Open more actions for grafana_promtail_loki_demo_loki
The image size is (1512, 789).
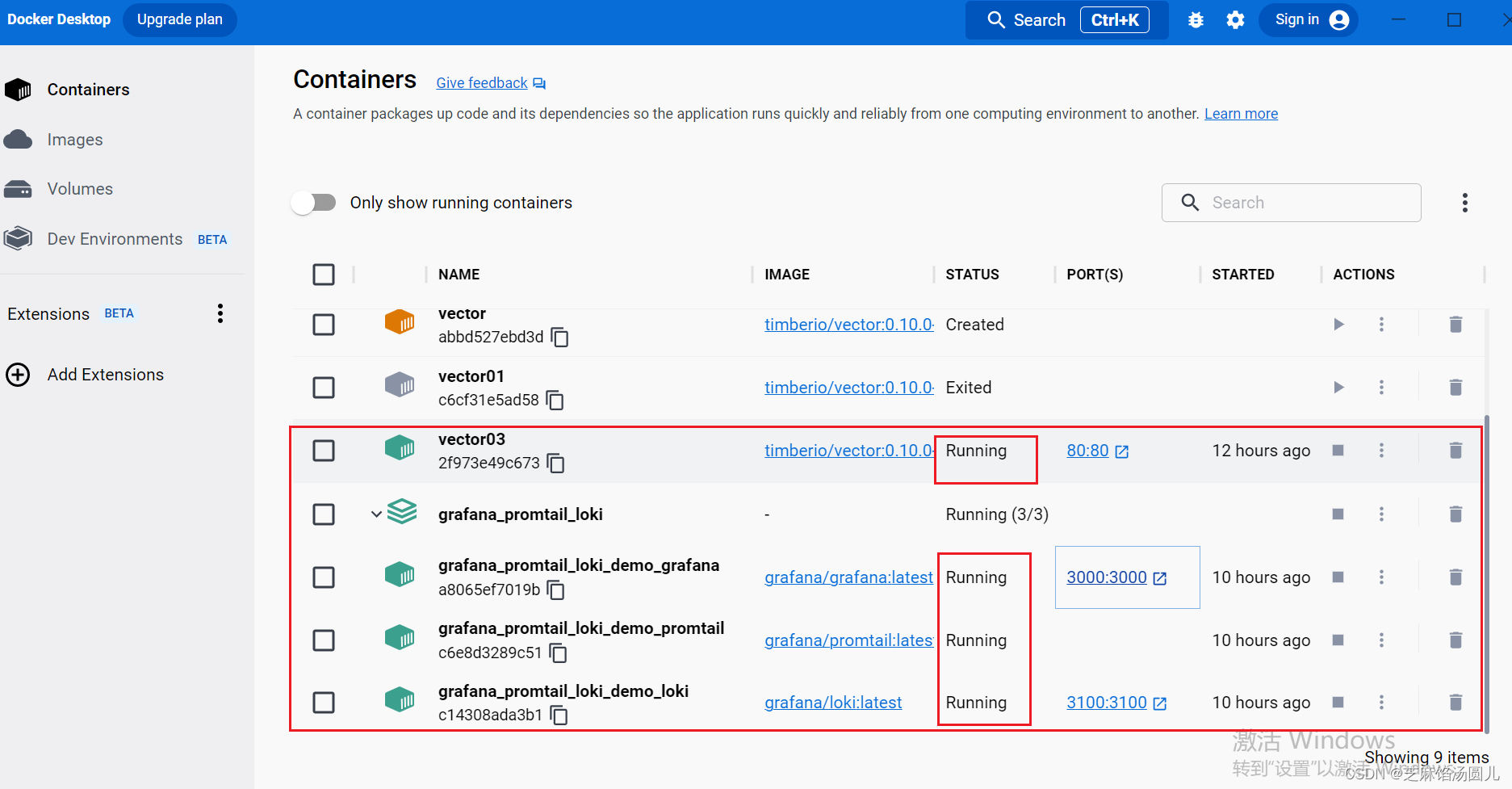1381,703
